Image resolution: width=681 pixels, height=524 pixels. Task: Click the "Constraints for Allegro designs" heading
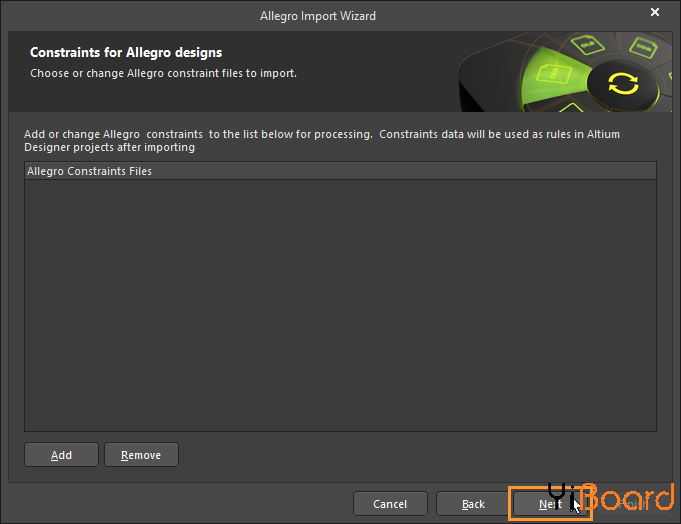point(126,53)
